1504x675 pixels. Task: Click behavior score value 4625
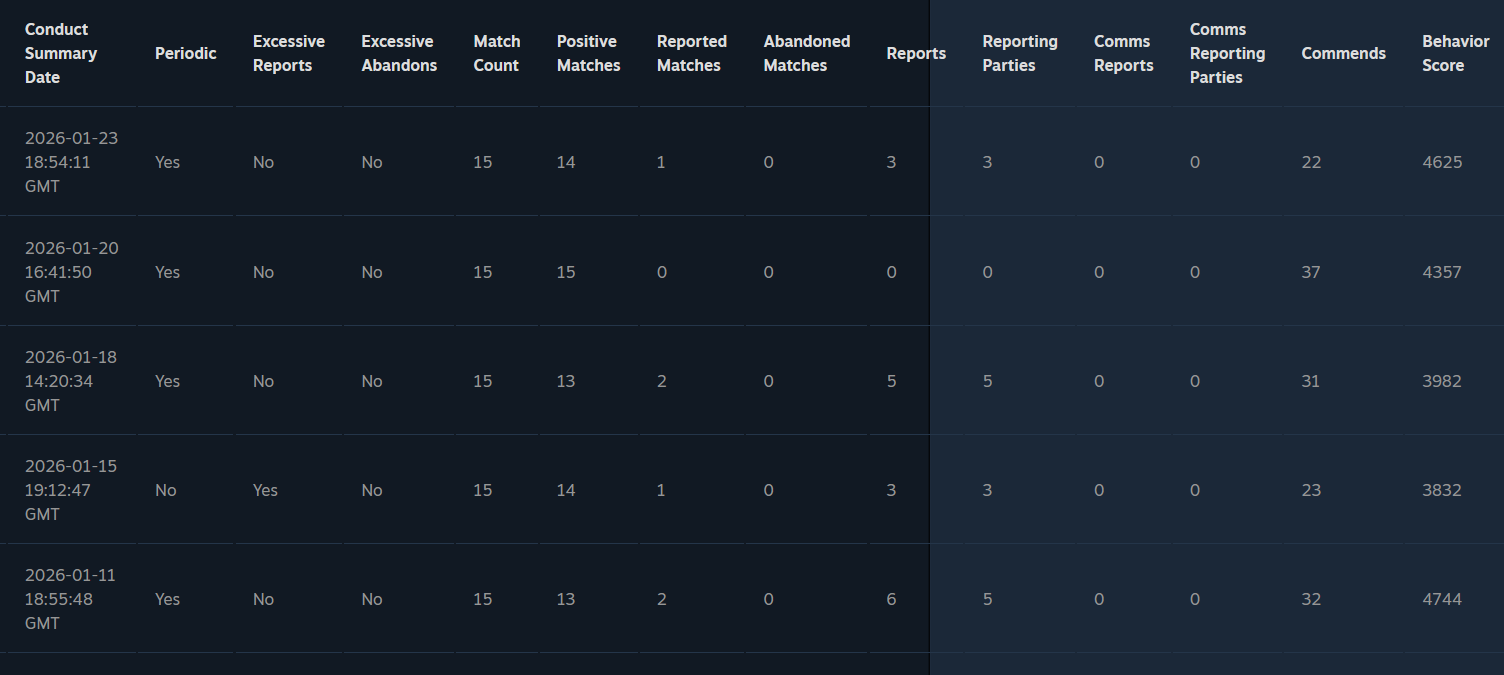[1442, 162]
